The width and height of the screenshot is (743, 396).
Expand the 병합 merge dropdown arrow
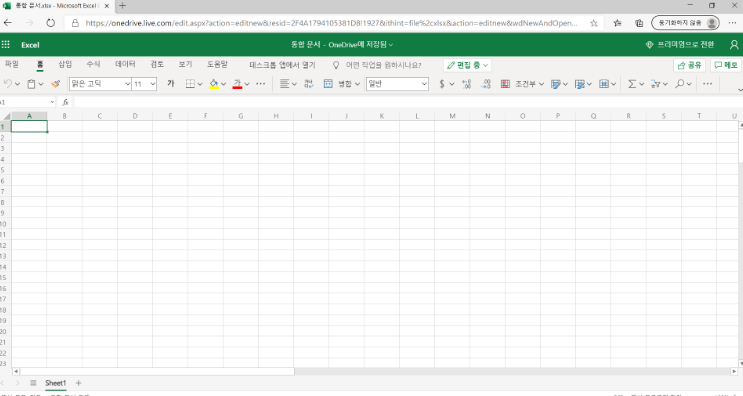[x=357, y=84]
